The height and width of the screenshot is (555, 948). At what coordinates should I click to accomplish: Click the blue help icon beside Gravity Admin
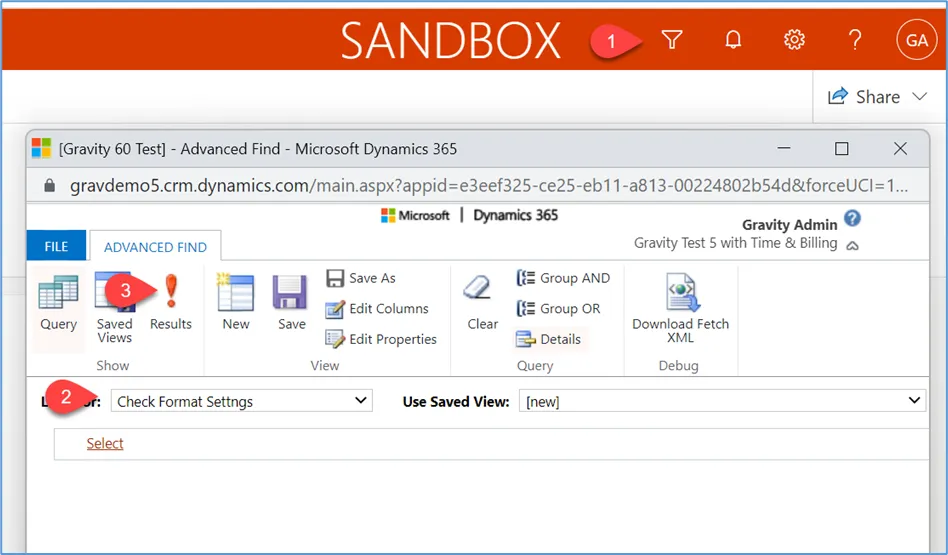tap(852, 218)
